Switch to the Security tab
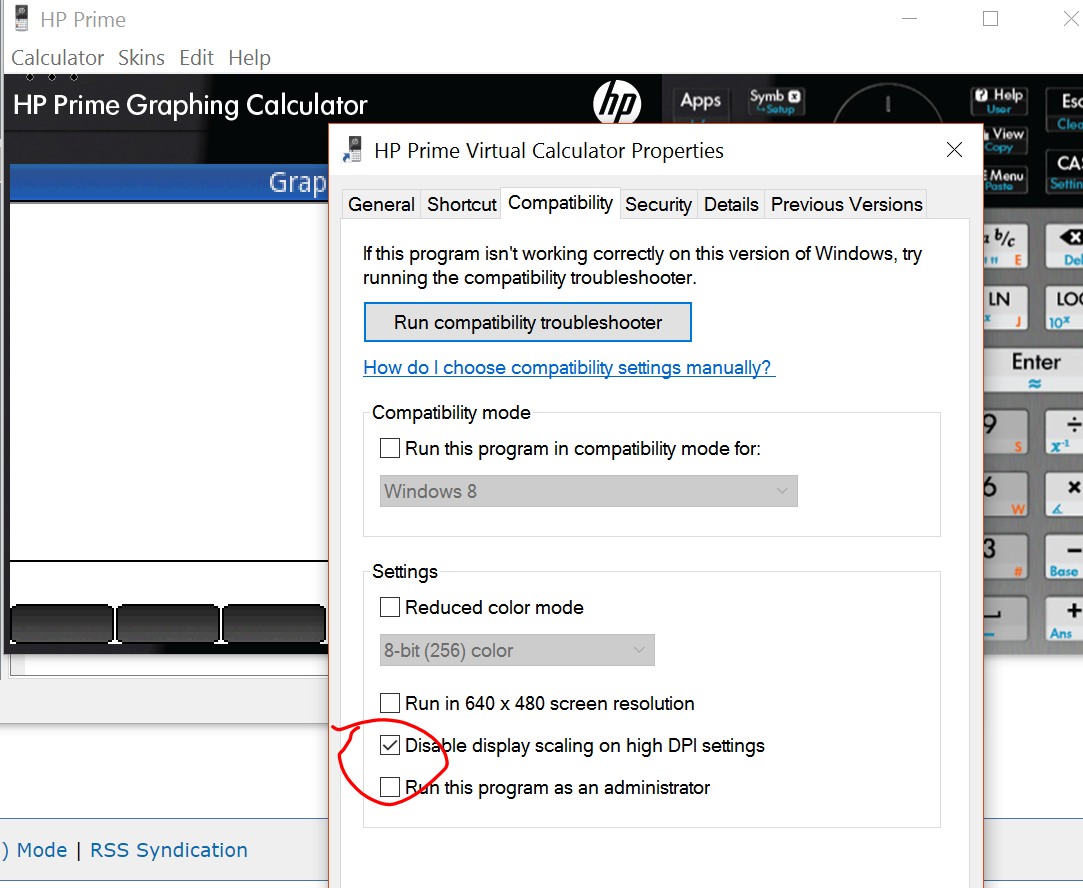This screenshot has height=888, width=1083. point(658,204)
